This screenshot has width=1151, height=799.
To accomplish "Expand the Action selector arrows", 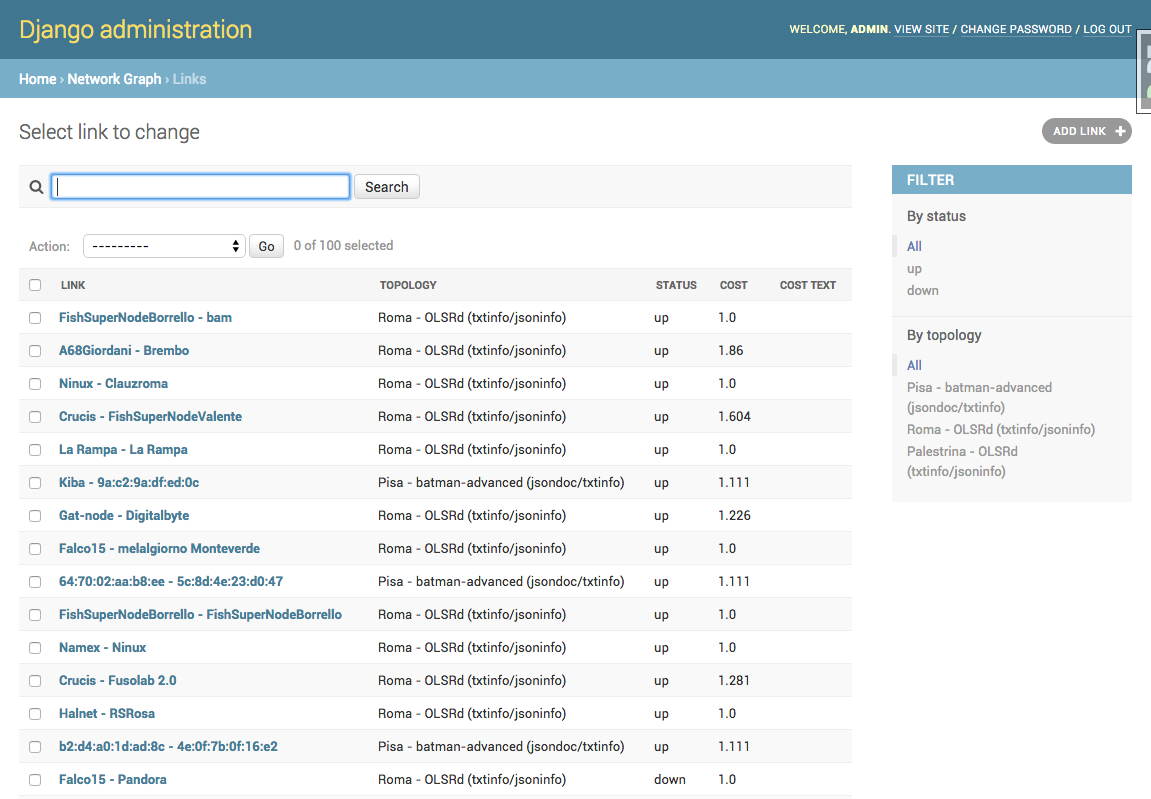I will [236, 245].
